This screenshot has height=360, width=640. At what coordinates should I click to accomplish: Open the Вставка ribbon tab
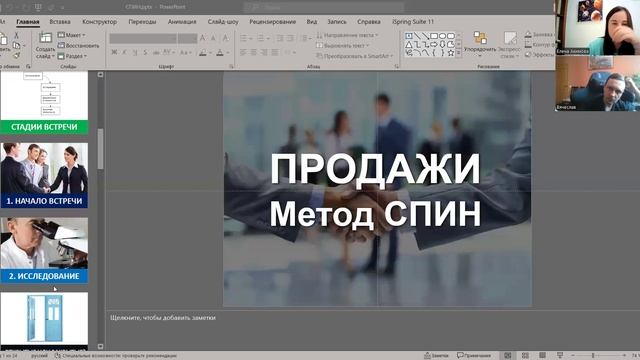click(x=60, y=22)
